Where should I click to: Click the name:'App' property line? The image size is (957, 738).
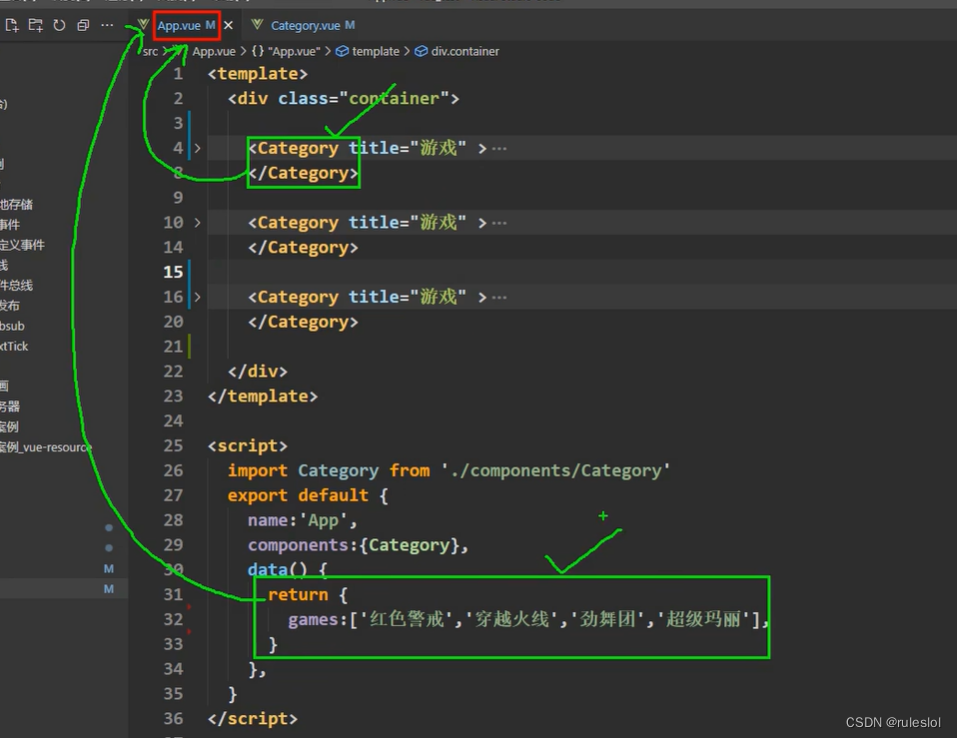coord(302,520)
